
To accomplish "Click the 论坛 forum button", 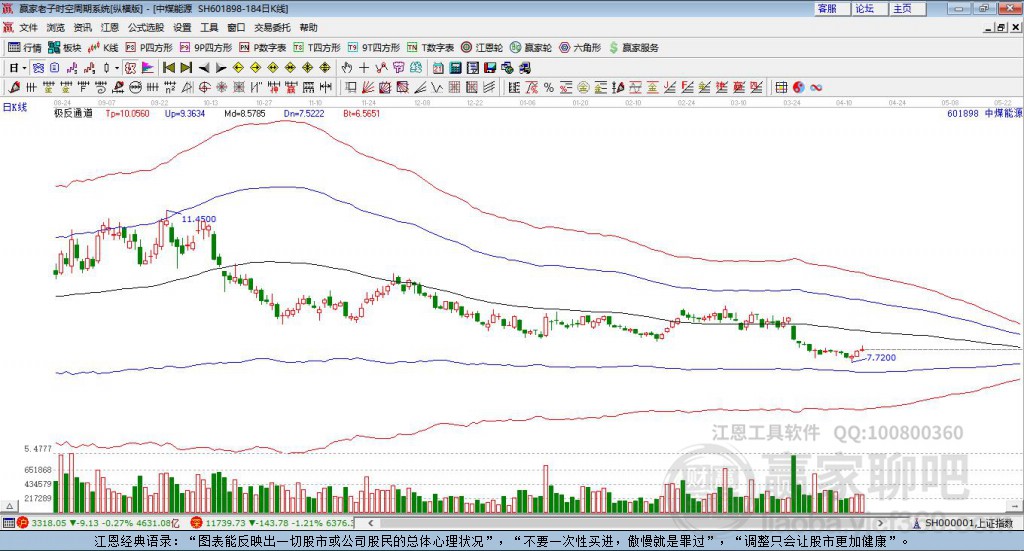I will coord(870,8).
